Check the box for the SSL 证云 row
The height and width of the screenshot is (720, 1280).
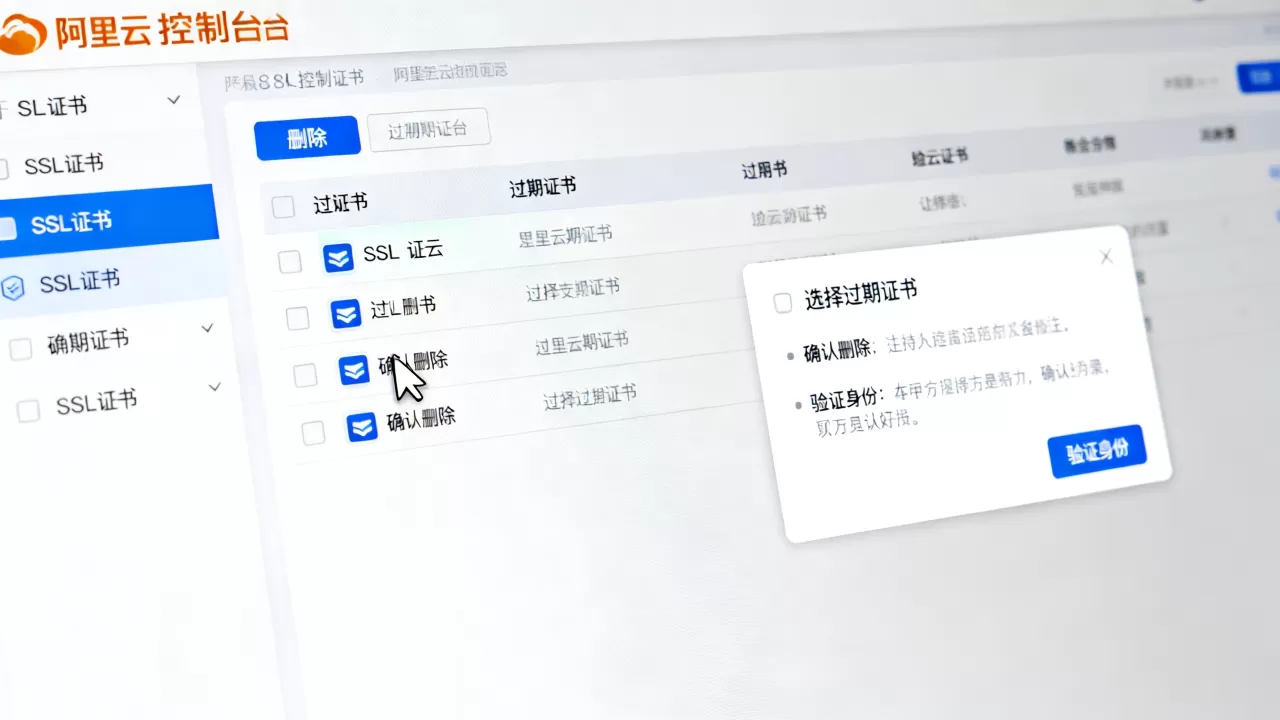[290, 262]
